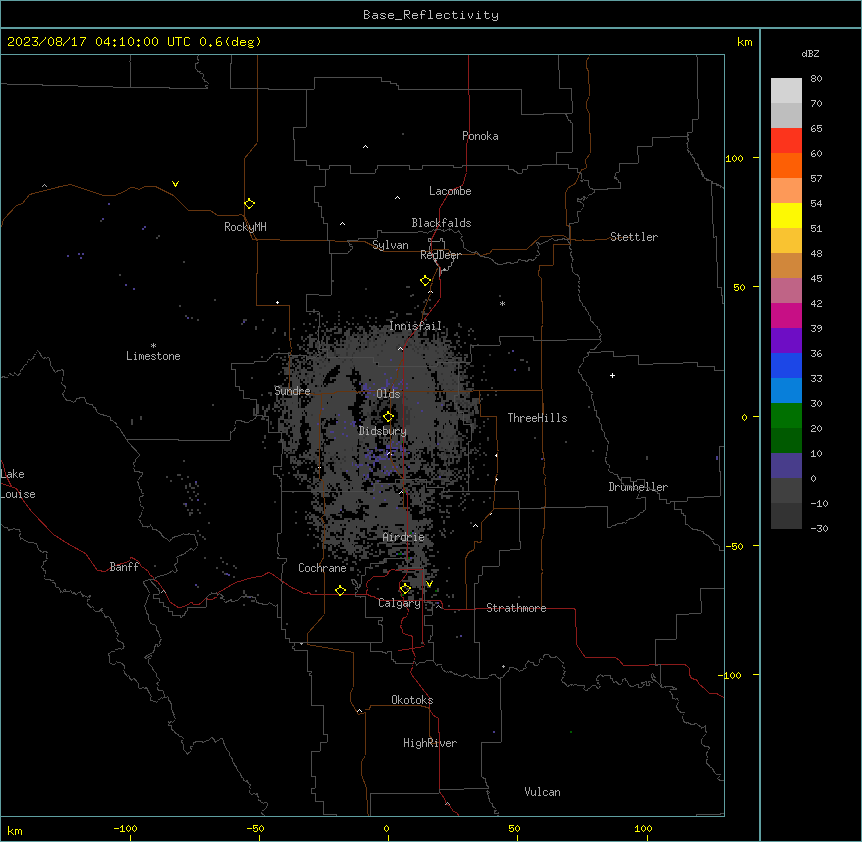The height and width of the screenshot is (842, 862).
Task: Click the Okotoks town label
Action: pyautogui.click(x=412, y=700)
